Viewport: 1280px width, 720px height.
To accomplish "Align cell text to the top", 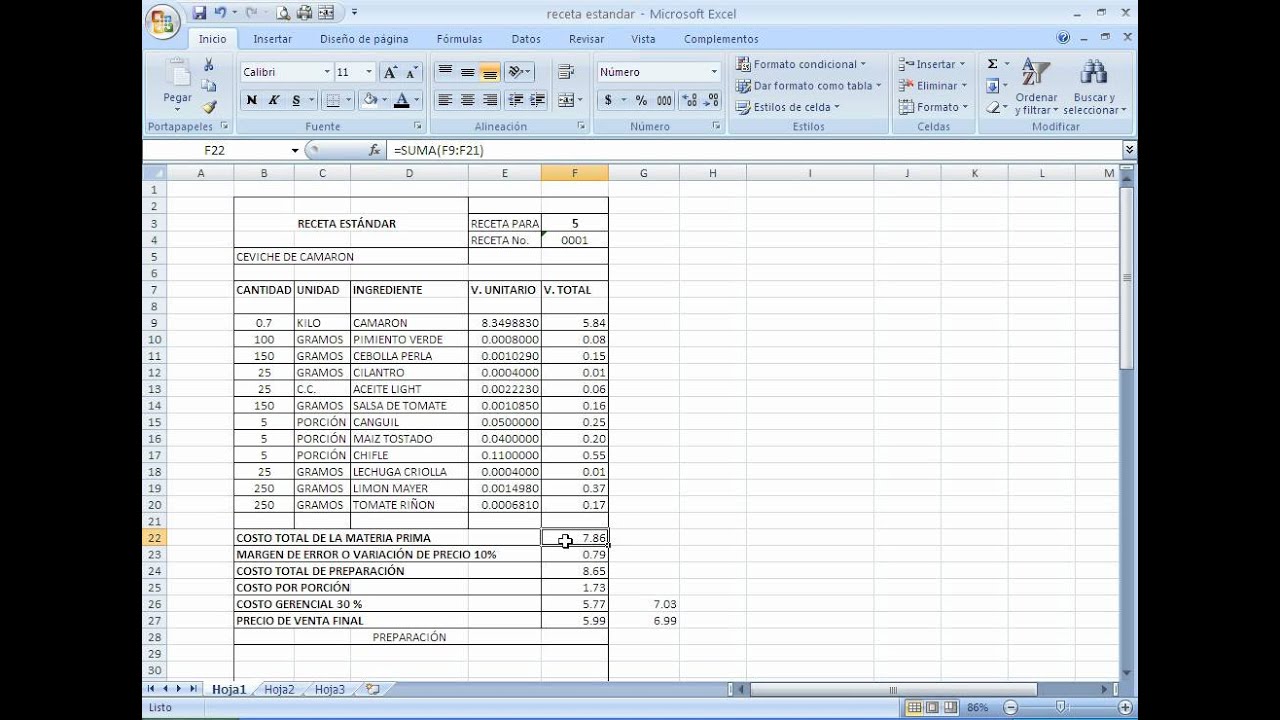I will click(x=445, y=72).
